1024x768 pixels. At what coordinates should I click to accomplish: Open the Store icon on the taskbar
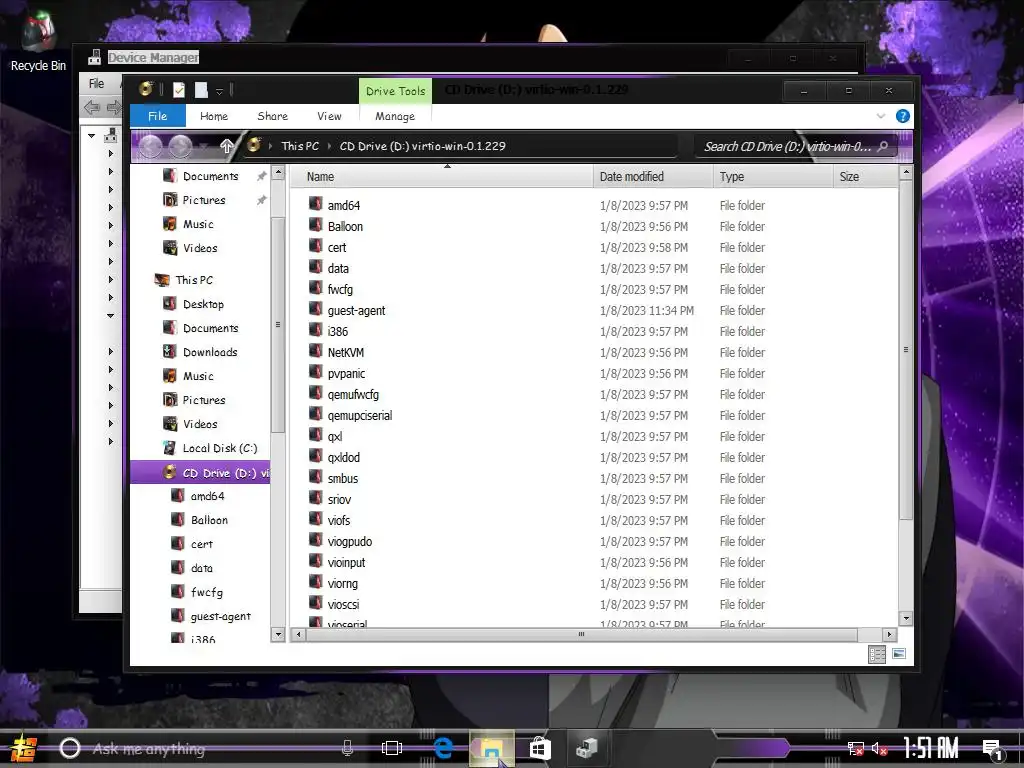pyautogui.click(x=540, y=748)
